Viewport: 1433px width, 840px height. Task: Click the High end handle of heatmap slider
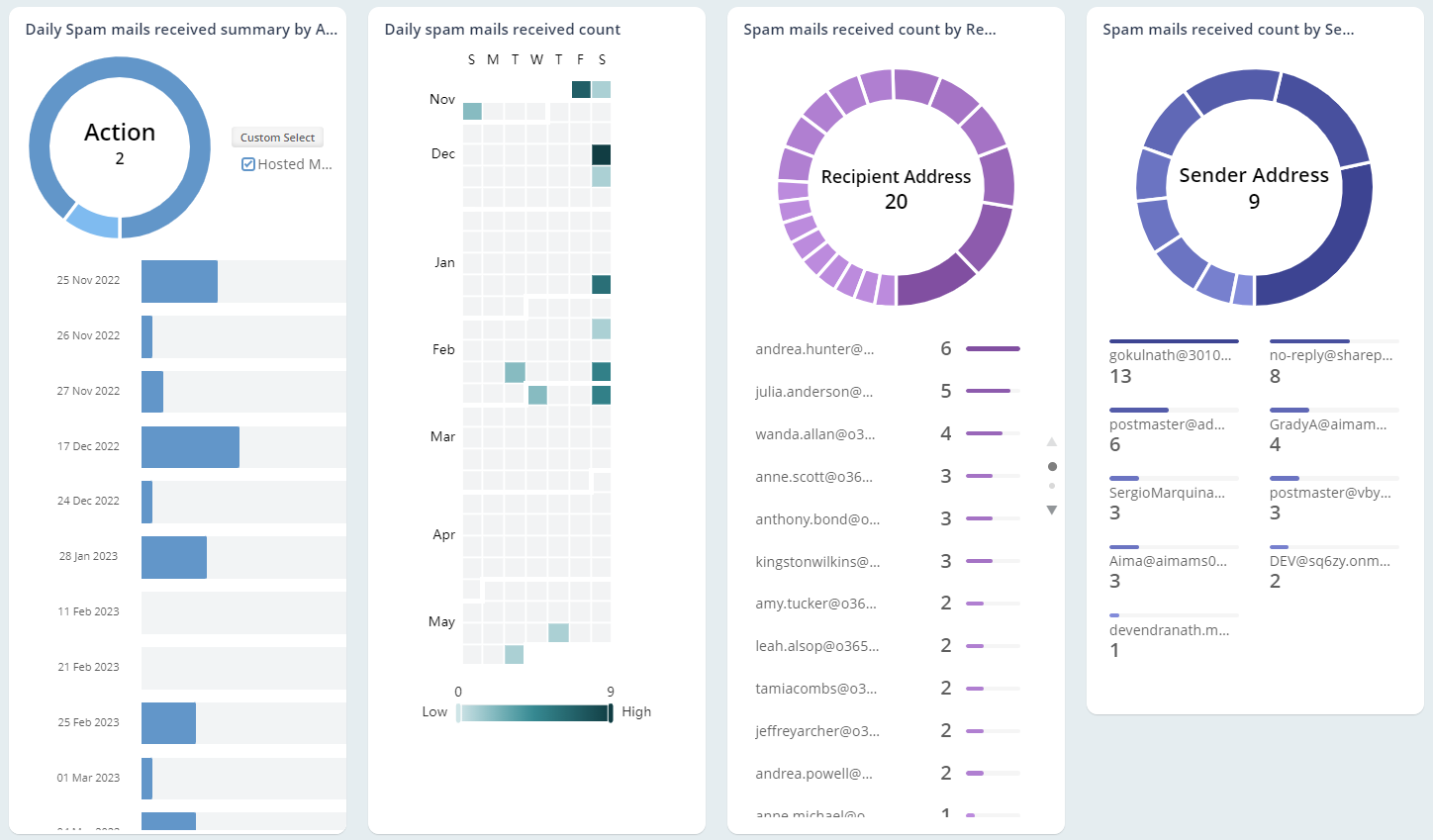pyautogui.click(x=611, y=712)
